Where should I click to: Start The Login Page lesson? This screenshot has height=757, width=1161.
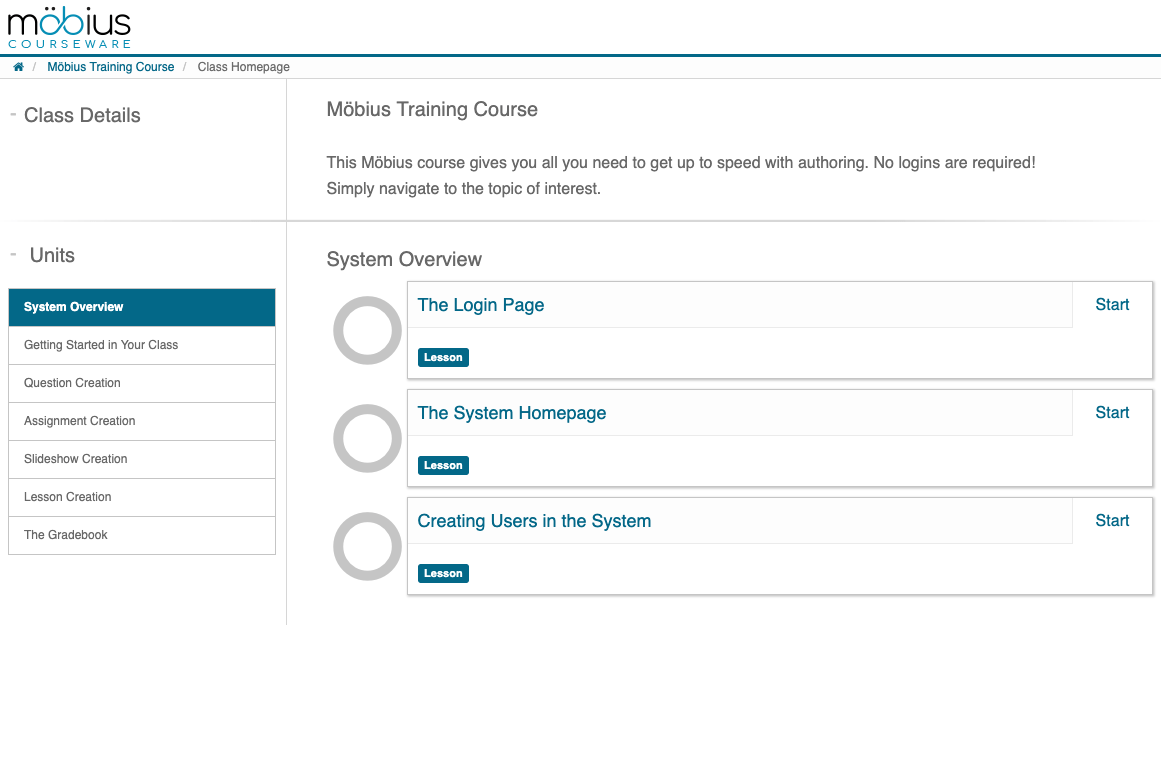tap(1112, 304)
